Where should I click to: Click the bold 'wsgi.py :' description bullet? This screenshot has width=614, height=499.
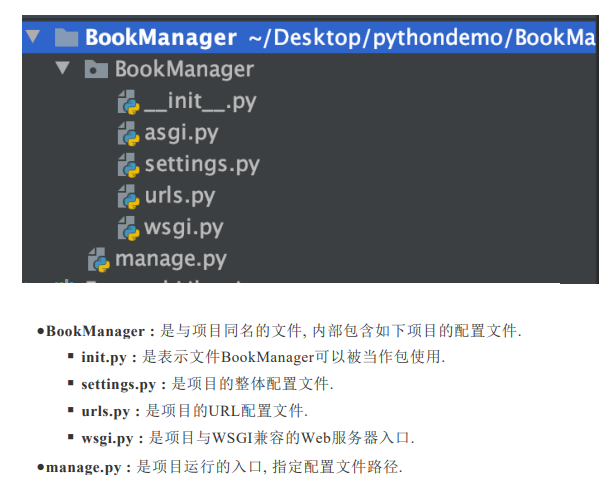(x=112, y=438)
